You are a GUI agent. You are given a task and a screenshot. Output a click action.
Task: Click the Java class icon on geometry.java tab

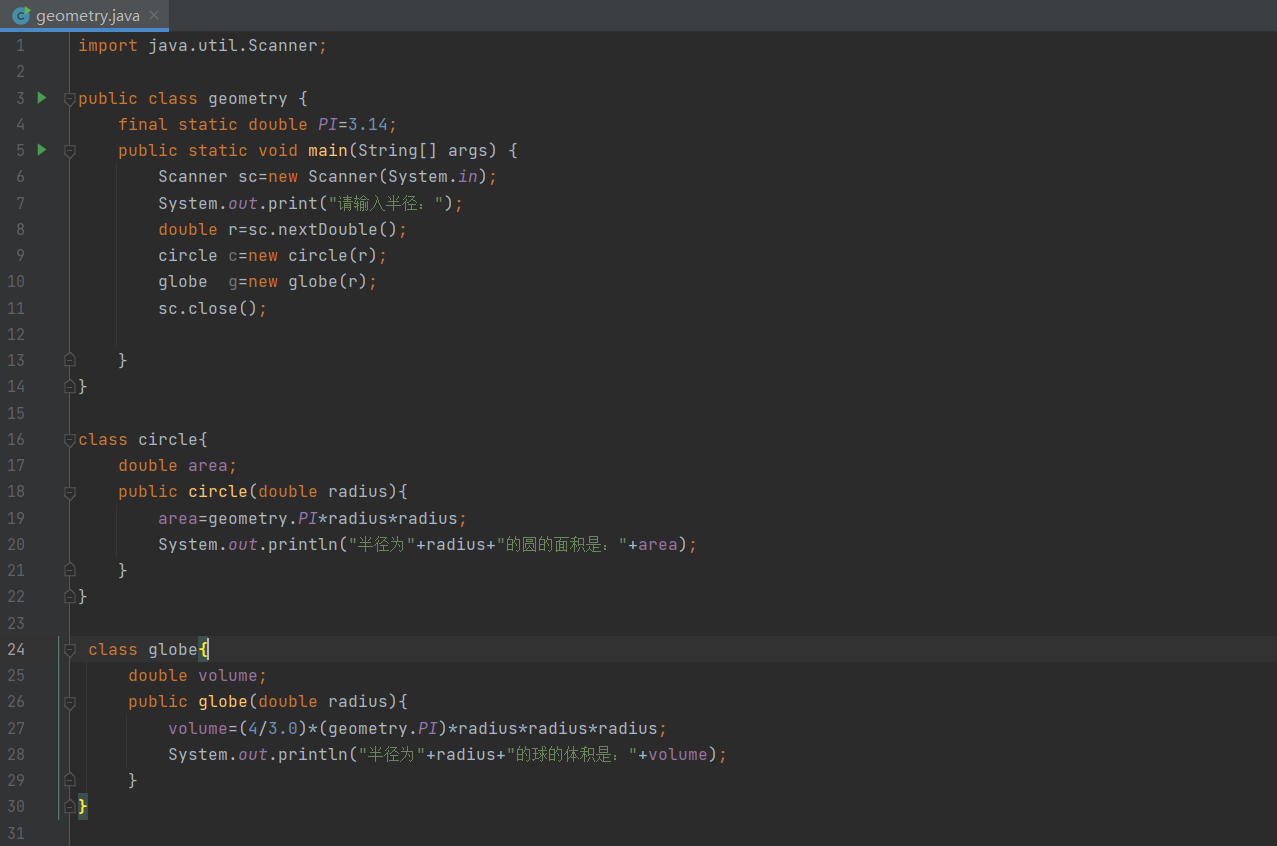[x=20, y=16]
